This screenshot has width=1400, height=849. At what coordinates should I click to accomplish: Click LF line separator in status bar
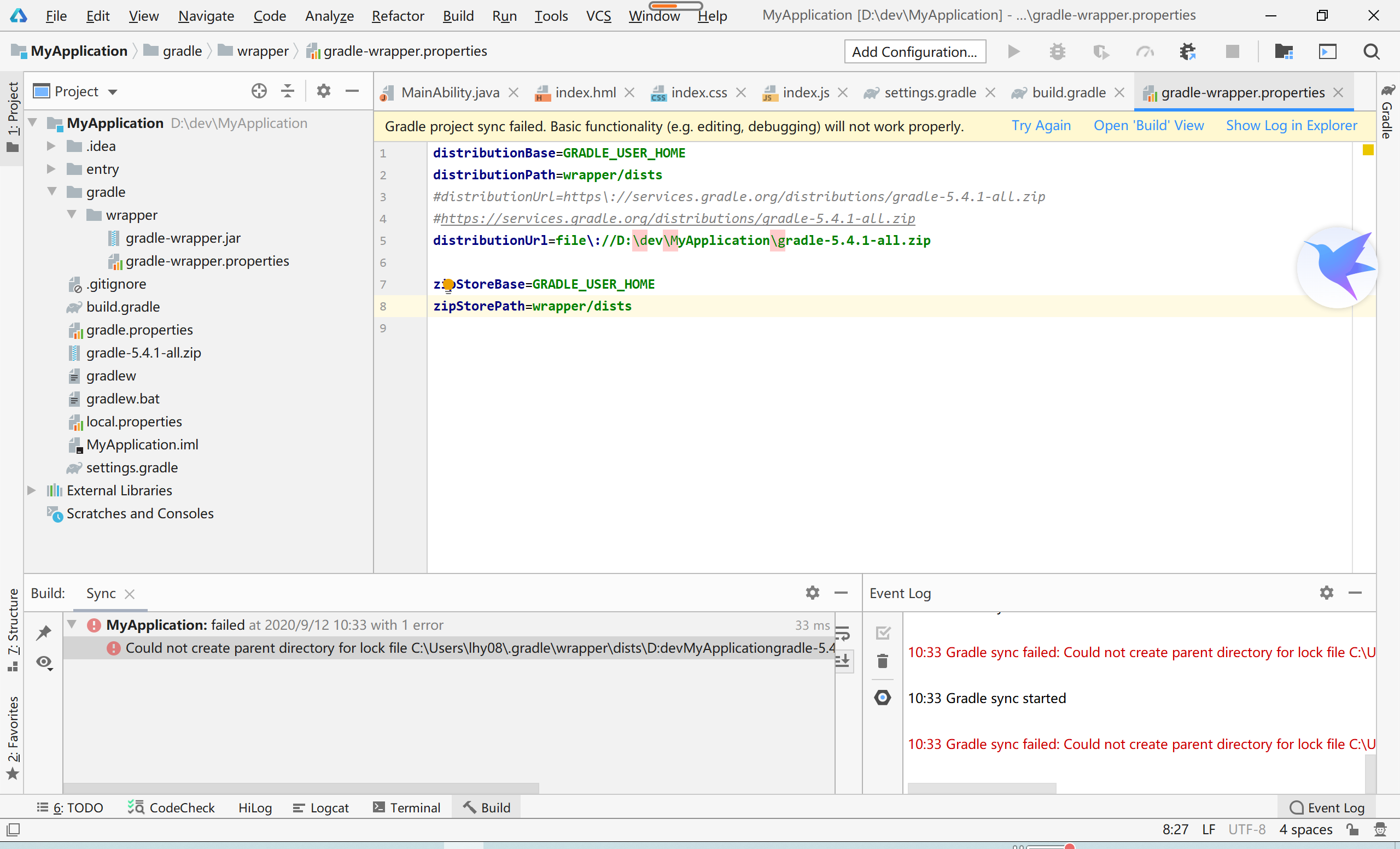pos(1209,829)
